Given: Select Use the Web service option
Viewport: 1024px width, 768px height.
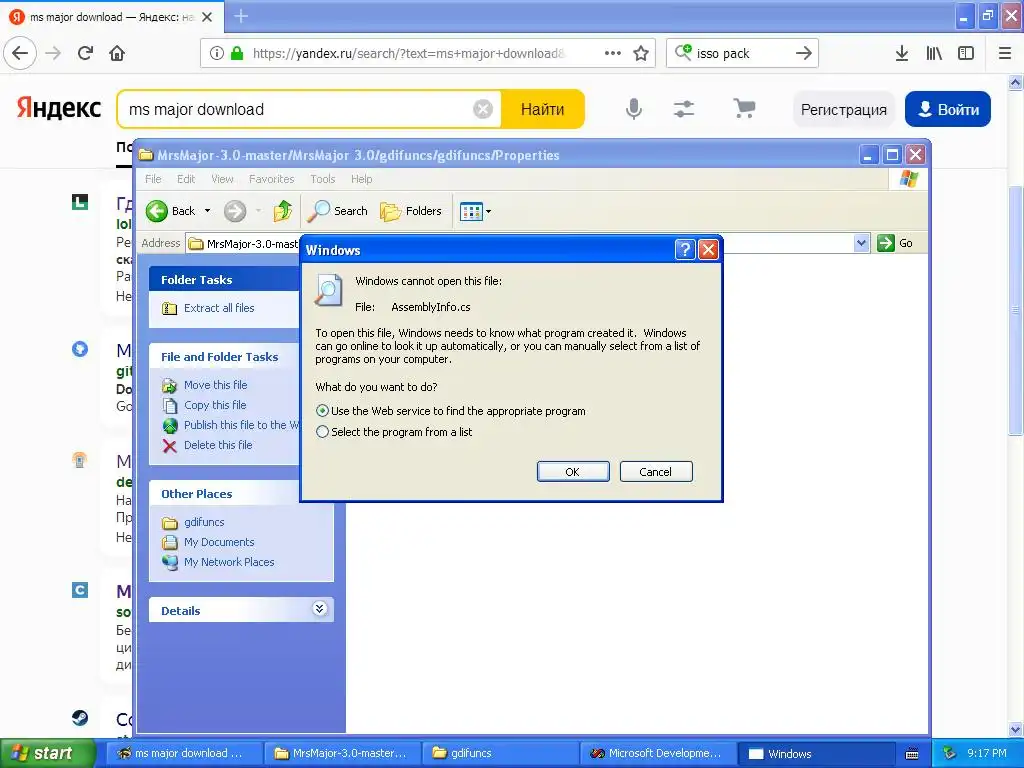Looking at the screenshot, I should (x=451, y=411).
